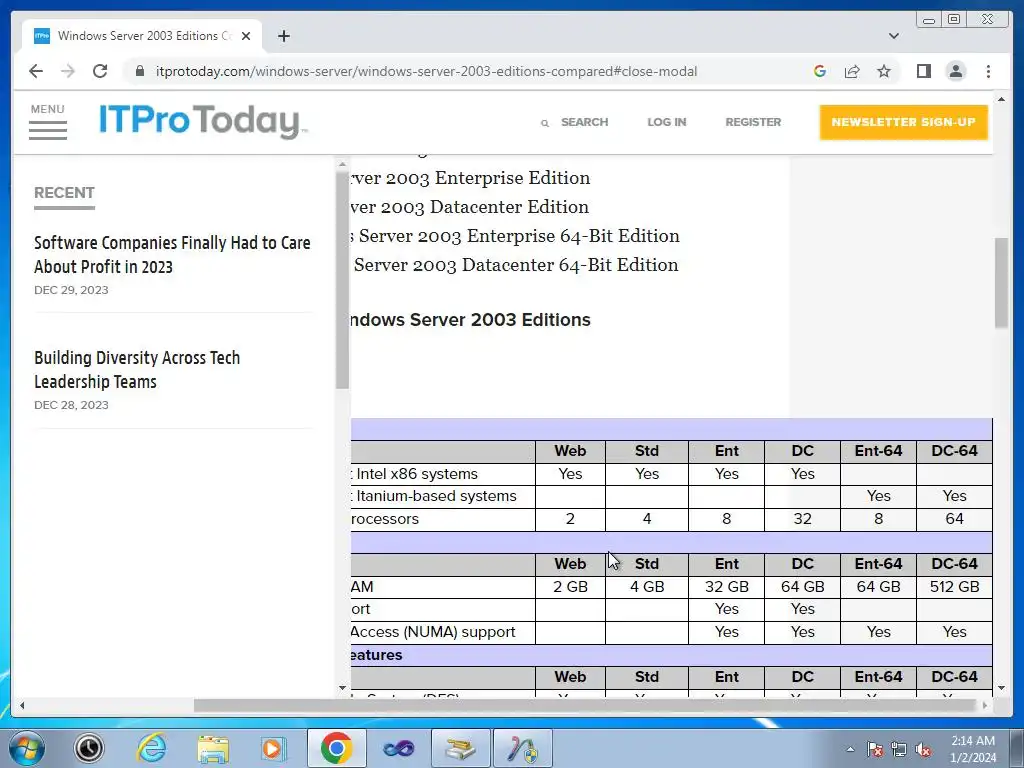The width and height of the screenshot is (1024, 768).
Task: Click the RECENT heading
Action: point(64,193)
